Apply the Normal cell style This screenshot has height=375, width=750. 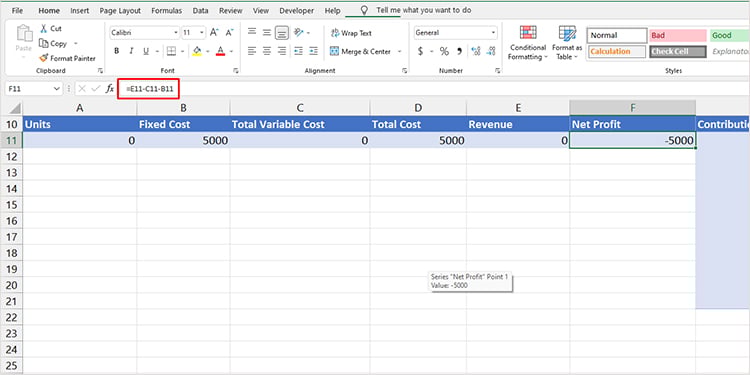(x=617, y=35)
